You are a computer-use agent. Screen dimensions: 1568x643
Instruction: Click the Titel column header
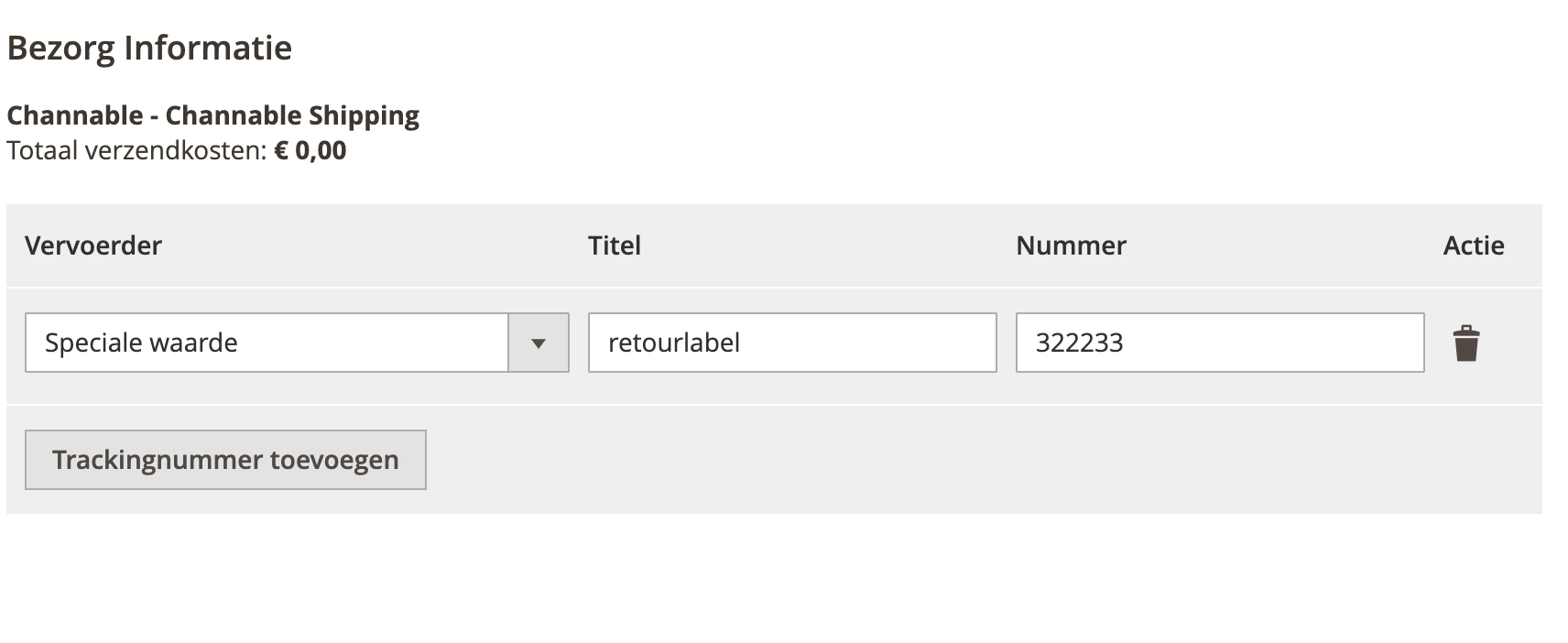(x=614, y=245)
